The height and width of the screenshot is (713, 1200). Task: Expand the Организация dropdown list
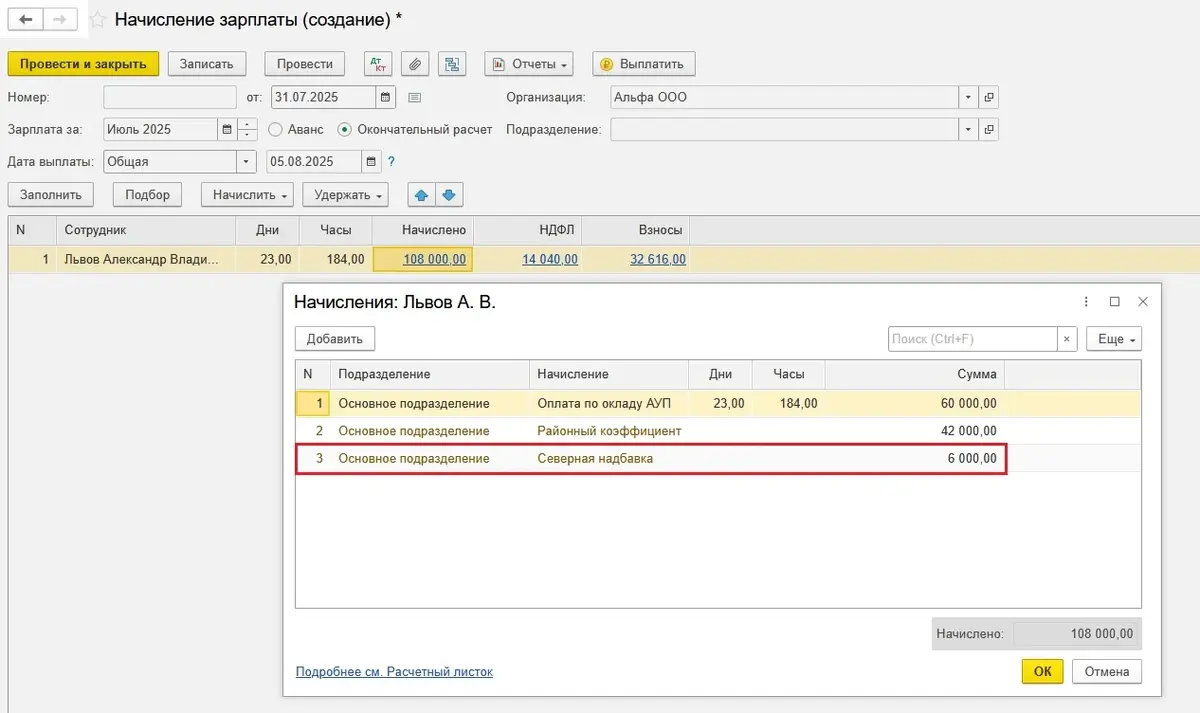pos(967,97)
